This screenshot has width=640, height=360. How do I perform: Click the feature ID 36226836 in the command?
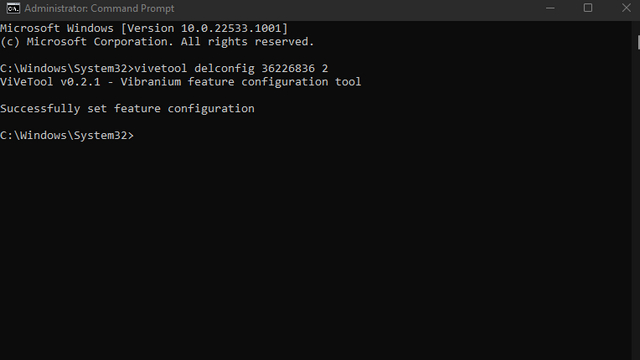(288, 68)
